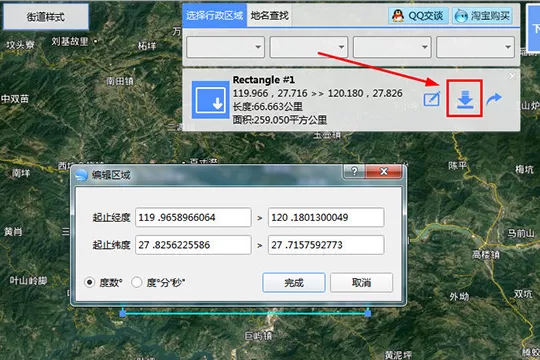Click the 巨屿镇 map label
This screenshot has height=360, width=540.
[258, 336]
